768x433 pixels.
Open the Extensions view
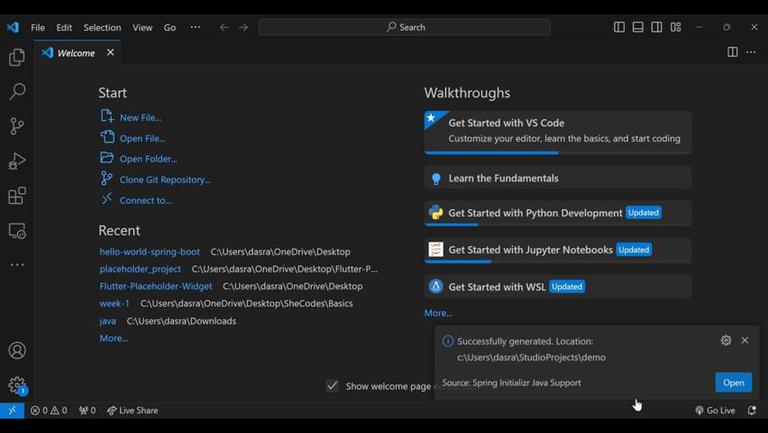click(17, 196)
